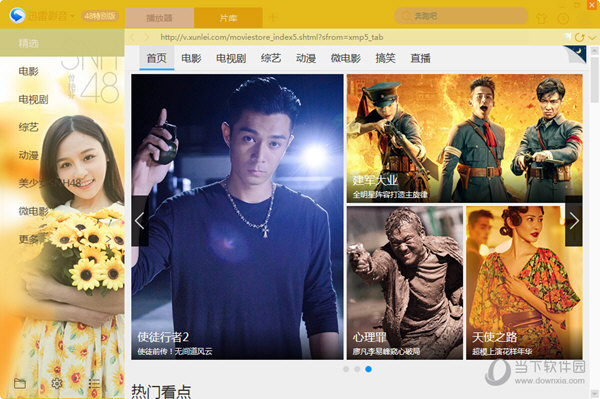Toggle night mode moon corner icon
This screenshot has height=399, width=600.
[577, 53]
